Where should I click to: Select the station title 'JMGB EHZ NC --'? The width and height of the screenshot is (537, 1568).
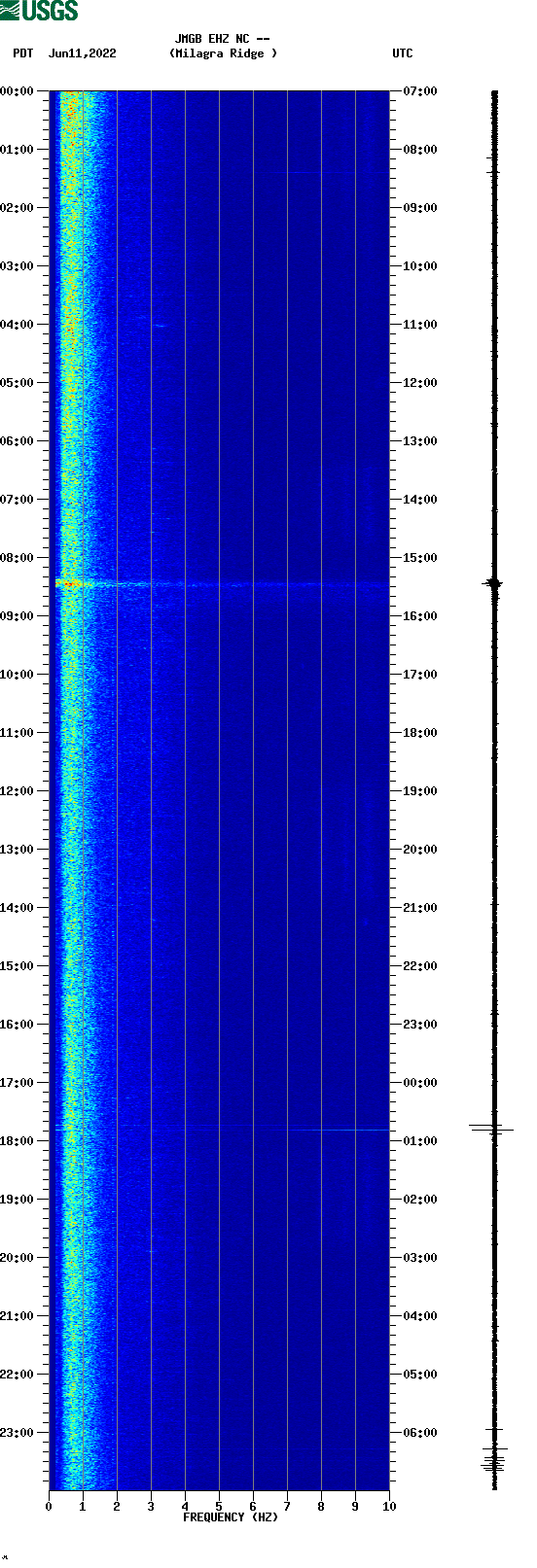tap(223, 39)
